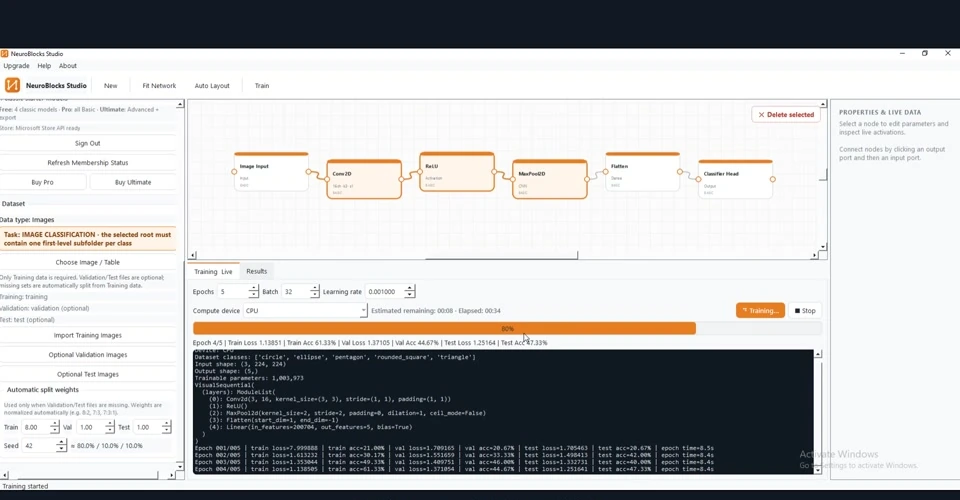Click the Buy Ultimate button

(133, 182)
